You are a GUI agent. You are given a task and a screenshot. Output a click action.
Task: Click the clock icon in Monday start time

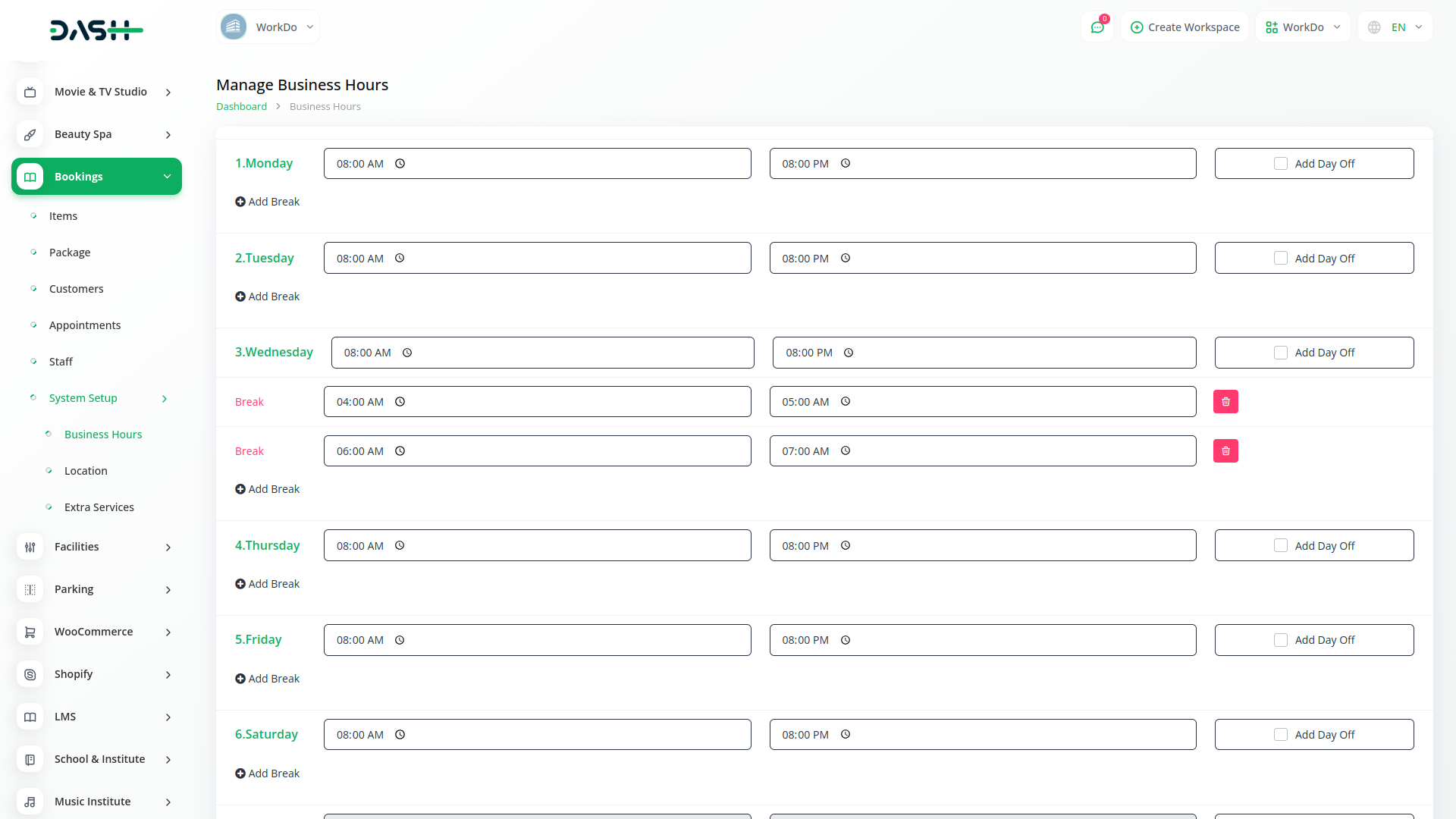coord(400,164)
